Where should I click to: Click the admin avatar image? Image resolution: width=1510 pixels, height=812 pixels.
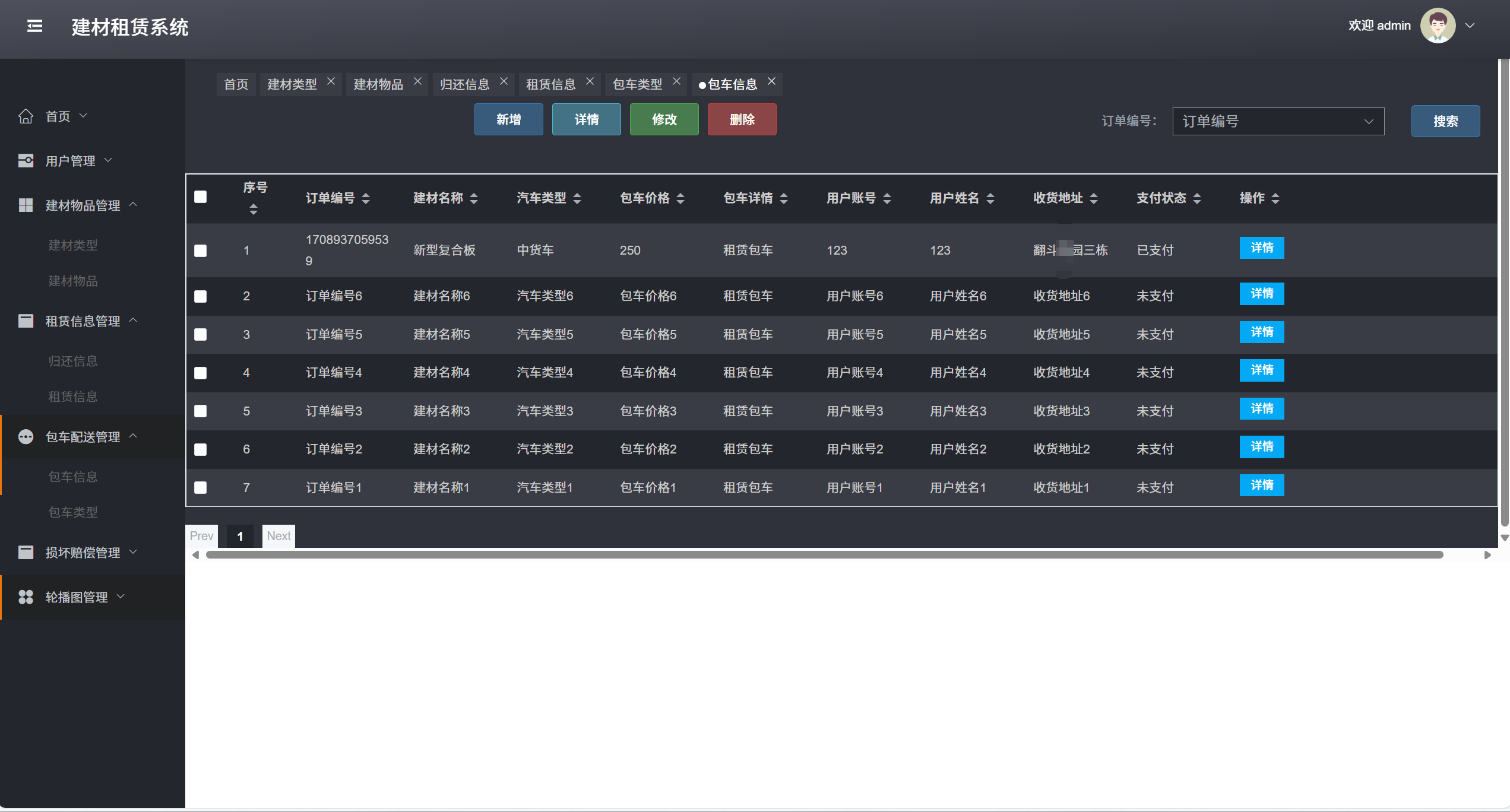pyautogui.click(x=1437, y=26)
